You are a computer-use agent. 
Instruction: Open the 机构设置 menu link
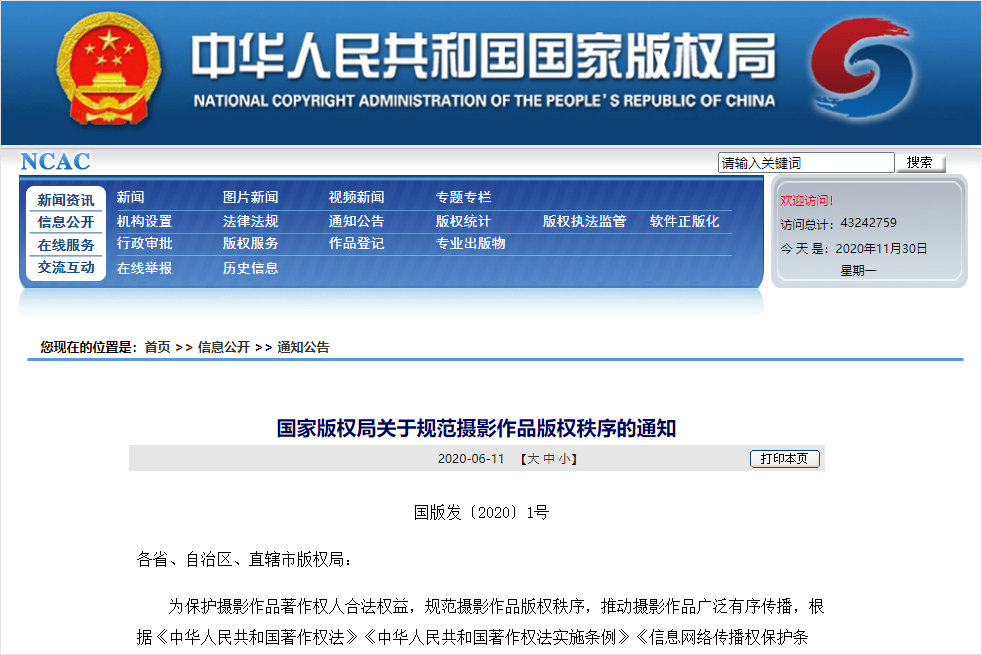[144, 221]
